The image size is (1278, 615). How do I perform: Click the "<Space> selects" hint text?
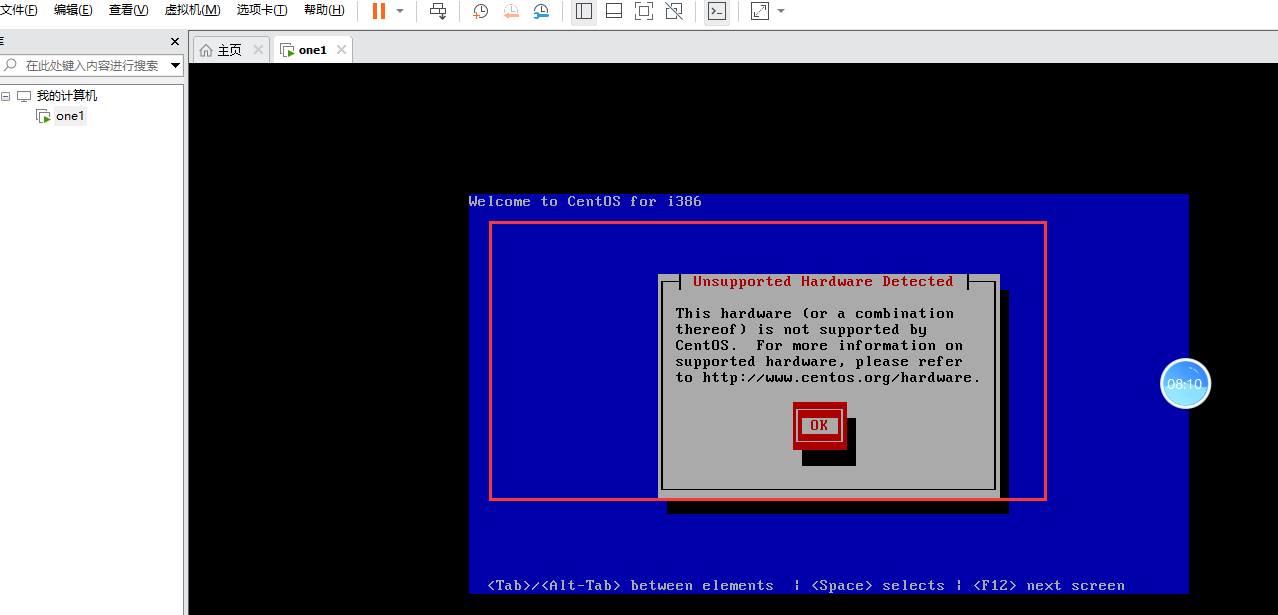877,586
